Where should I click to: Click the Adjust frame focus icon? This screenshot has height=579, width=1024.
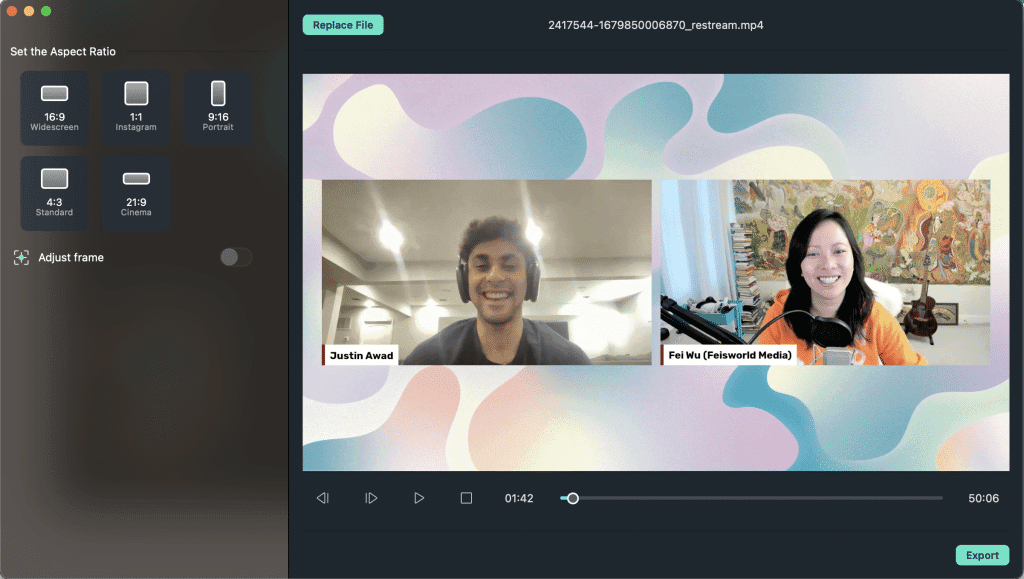coord(21,257)
